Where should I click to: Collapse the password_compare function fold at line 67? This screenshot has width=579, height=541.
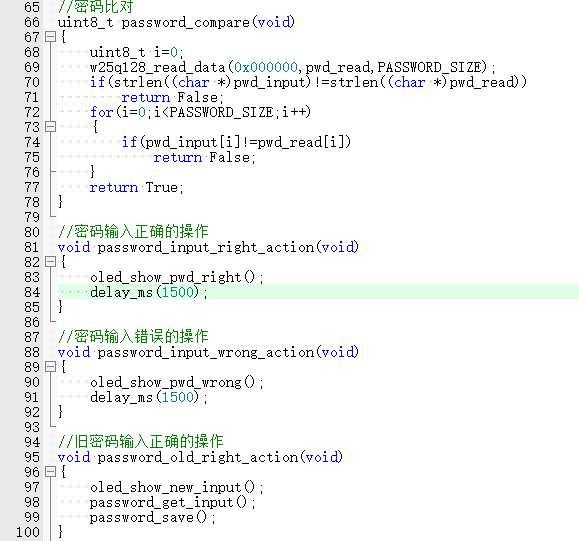(x=50, y=37)
